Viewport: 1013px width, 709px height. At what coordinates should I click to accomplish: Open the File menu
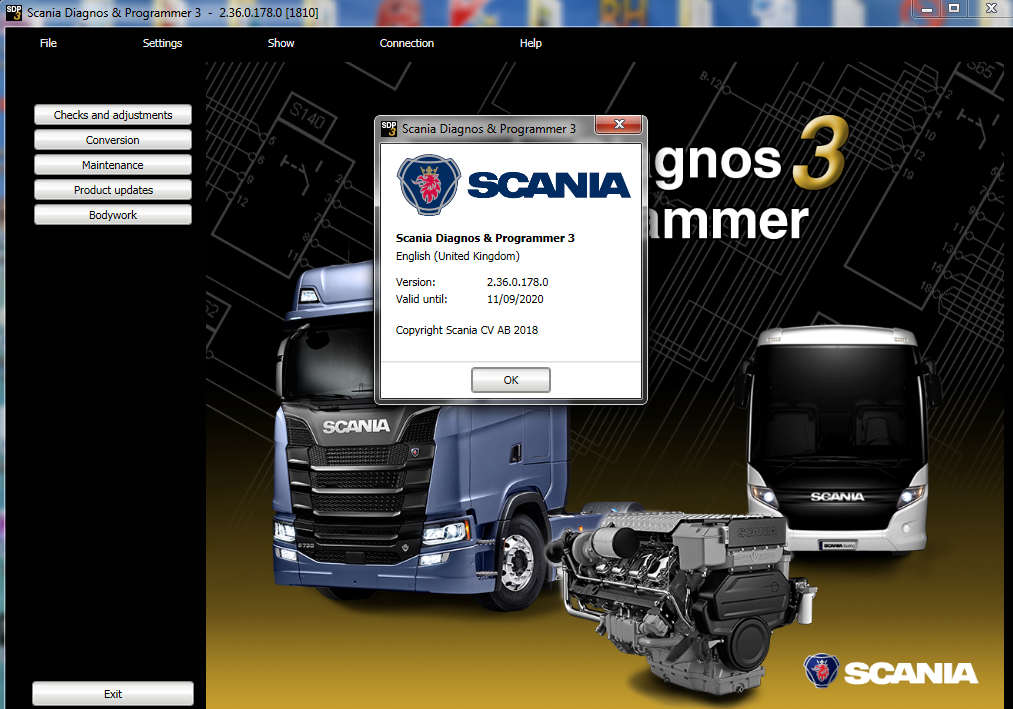pyautogui.click(x=48, y=43)
